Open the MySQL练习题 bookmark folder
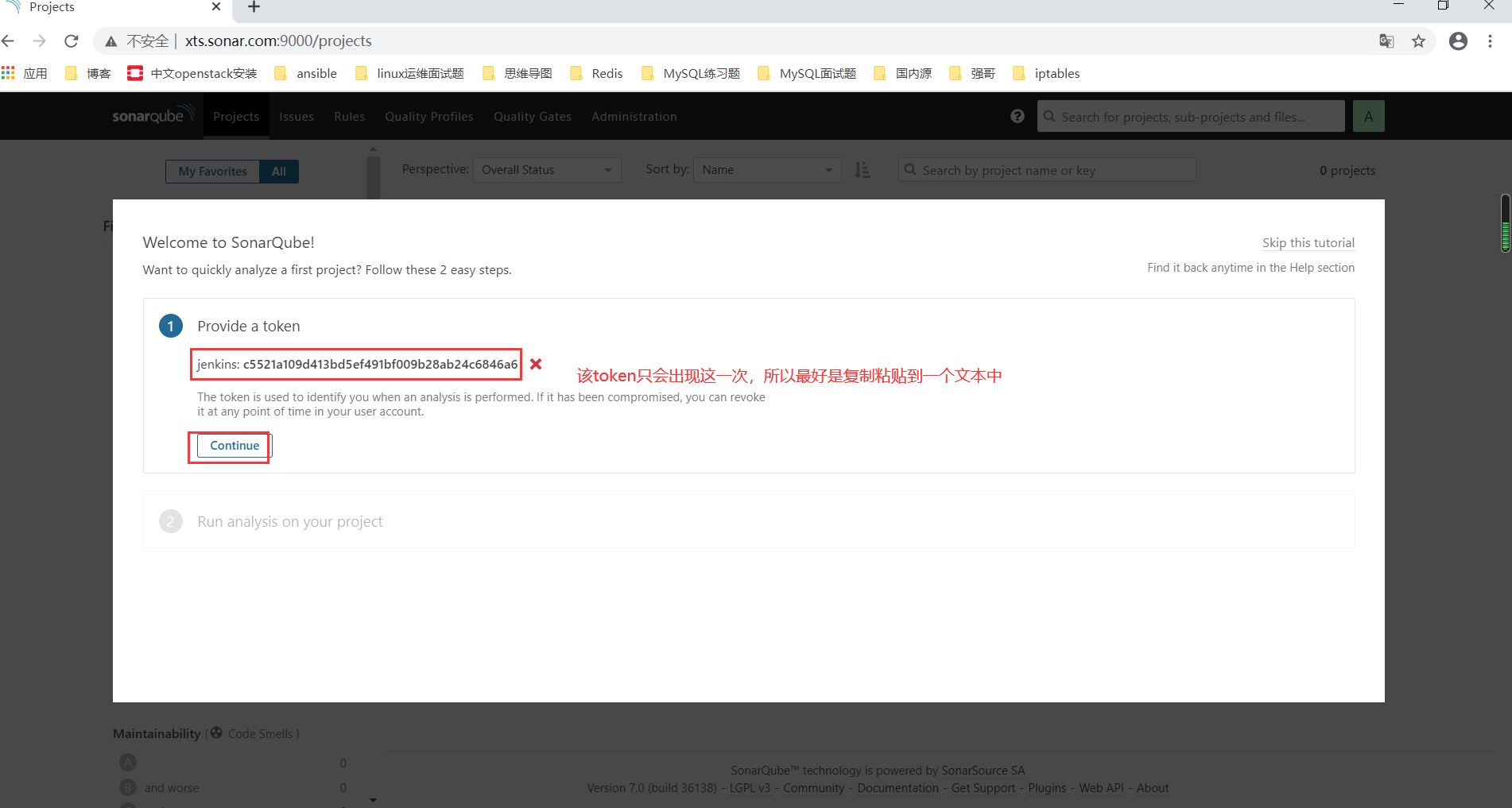1512x808 pixels. tap(691, 73)
